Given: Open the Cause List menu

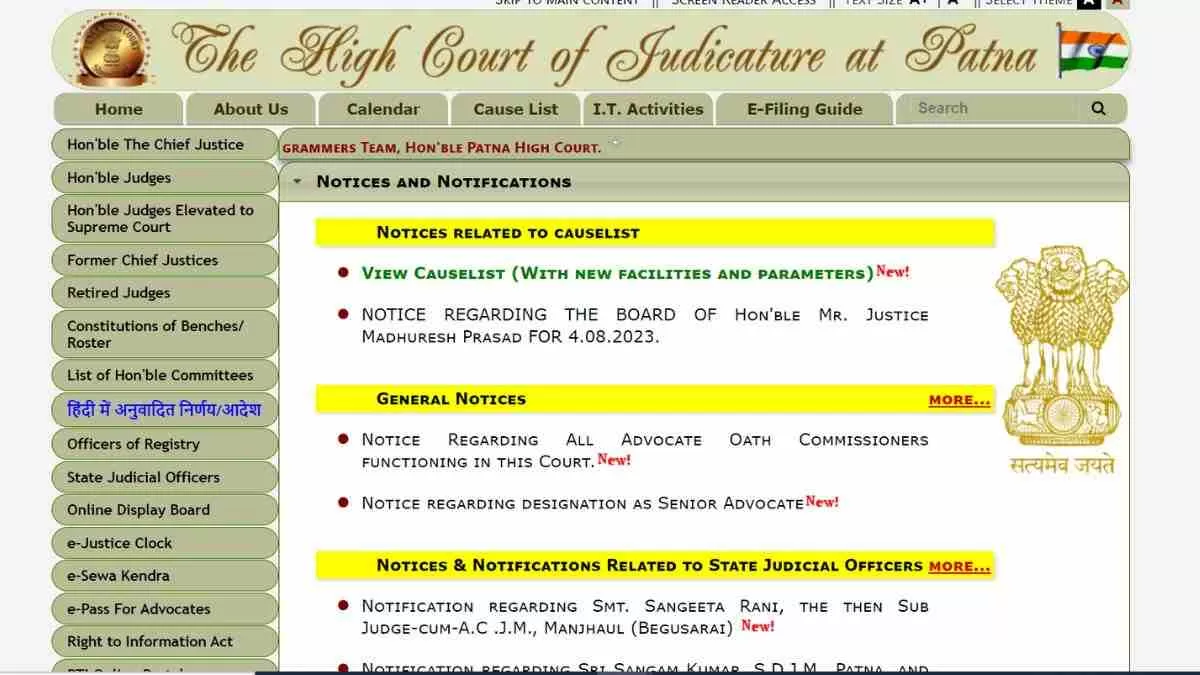Looking at the screenshot, I should [x=516, y=109].
